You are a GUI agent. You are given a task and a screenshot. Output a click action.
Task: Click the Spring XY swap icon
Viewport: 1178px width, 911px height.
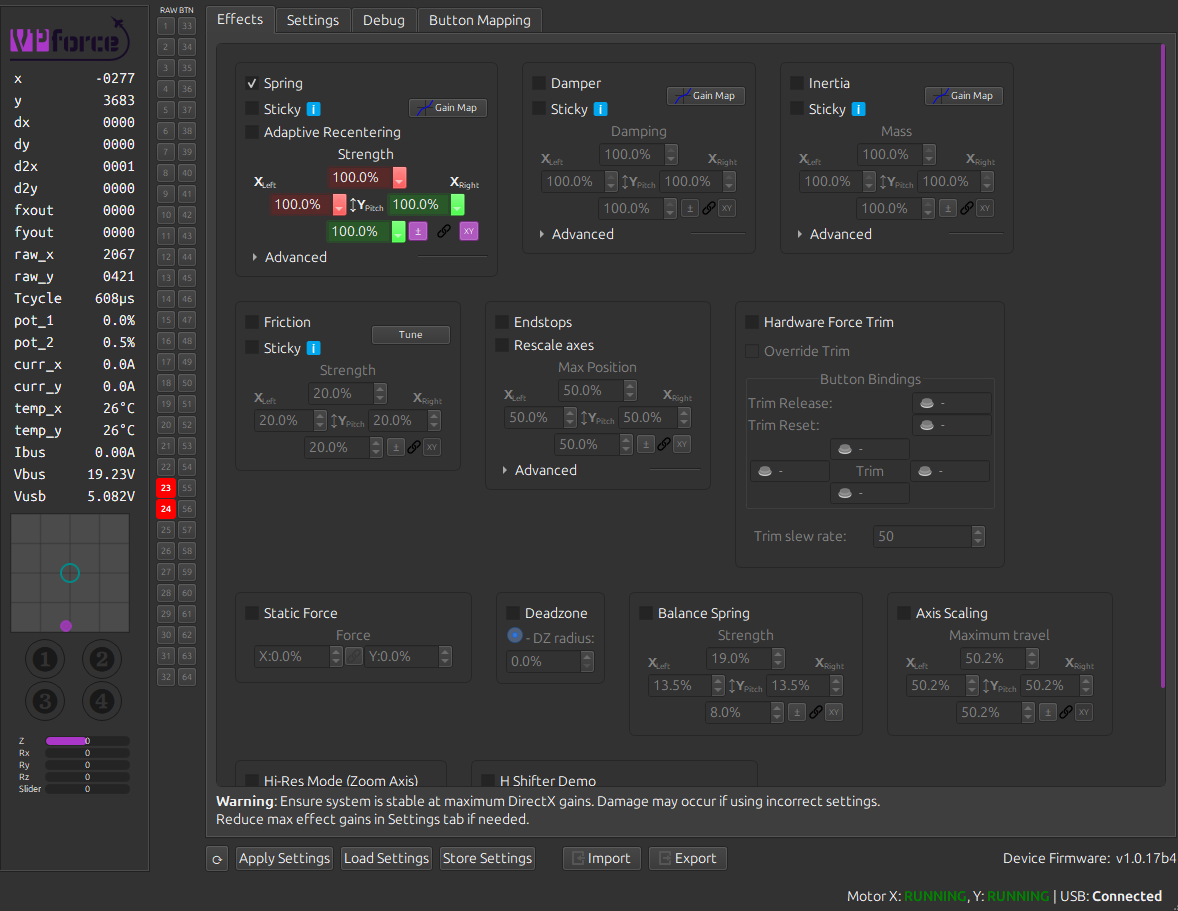click(469, 231)
